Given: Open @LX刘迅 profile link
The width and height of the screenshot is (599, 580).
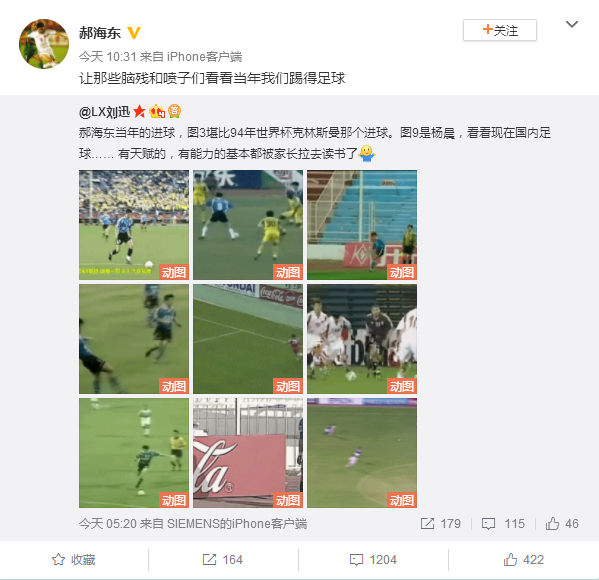Looking at the screenshot, I should click(x=104, y=112).
